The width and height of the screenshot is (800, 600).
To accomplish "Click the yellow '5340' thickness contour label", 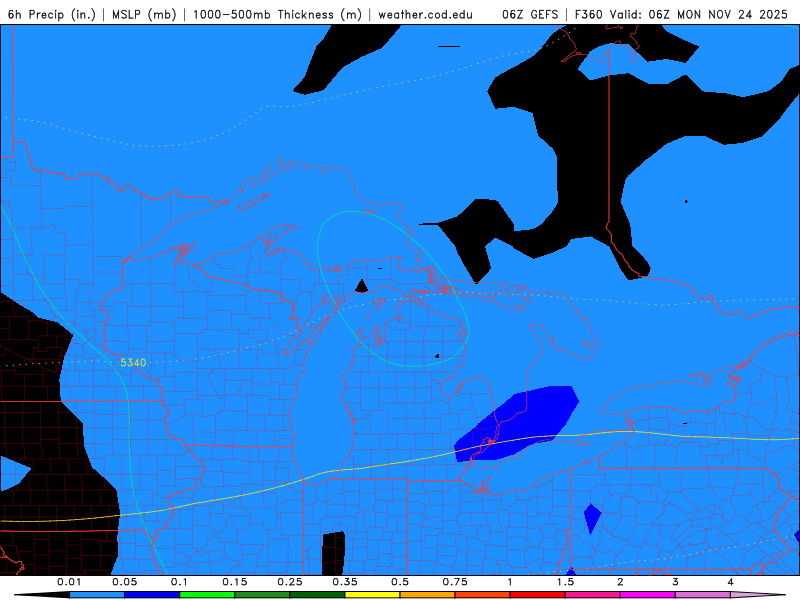I will (x=133, y=363).
